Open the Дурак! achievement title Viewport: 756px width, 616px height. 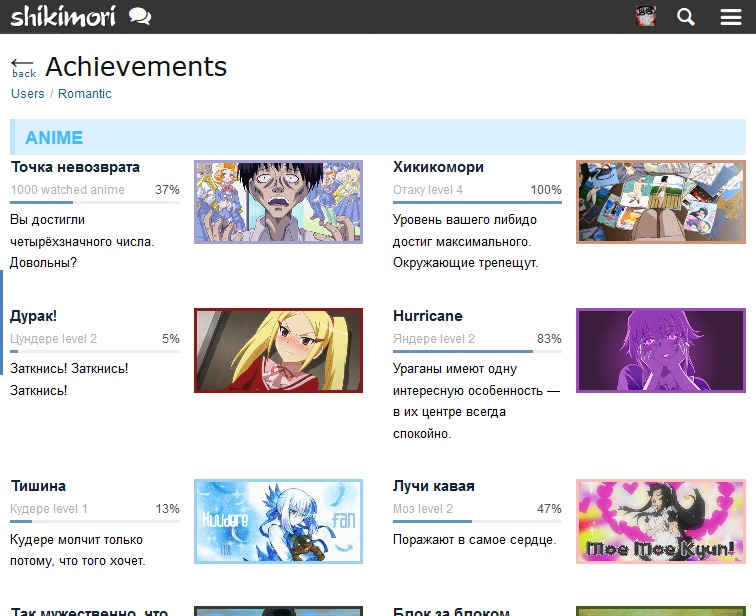click(34, 316)
